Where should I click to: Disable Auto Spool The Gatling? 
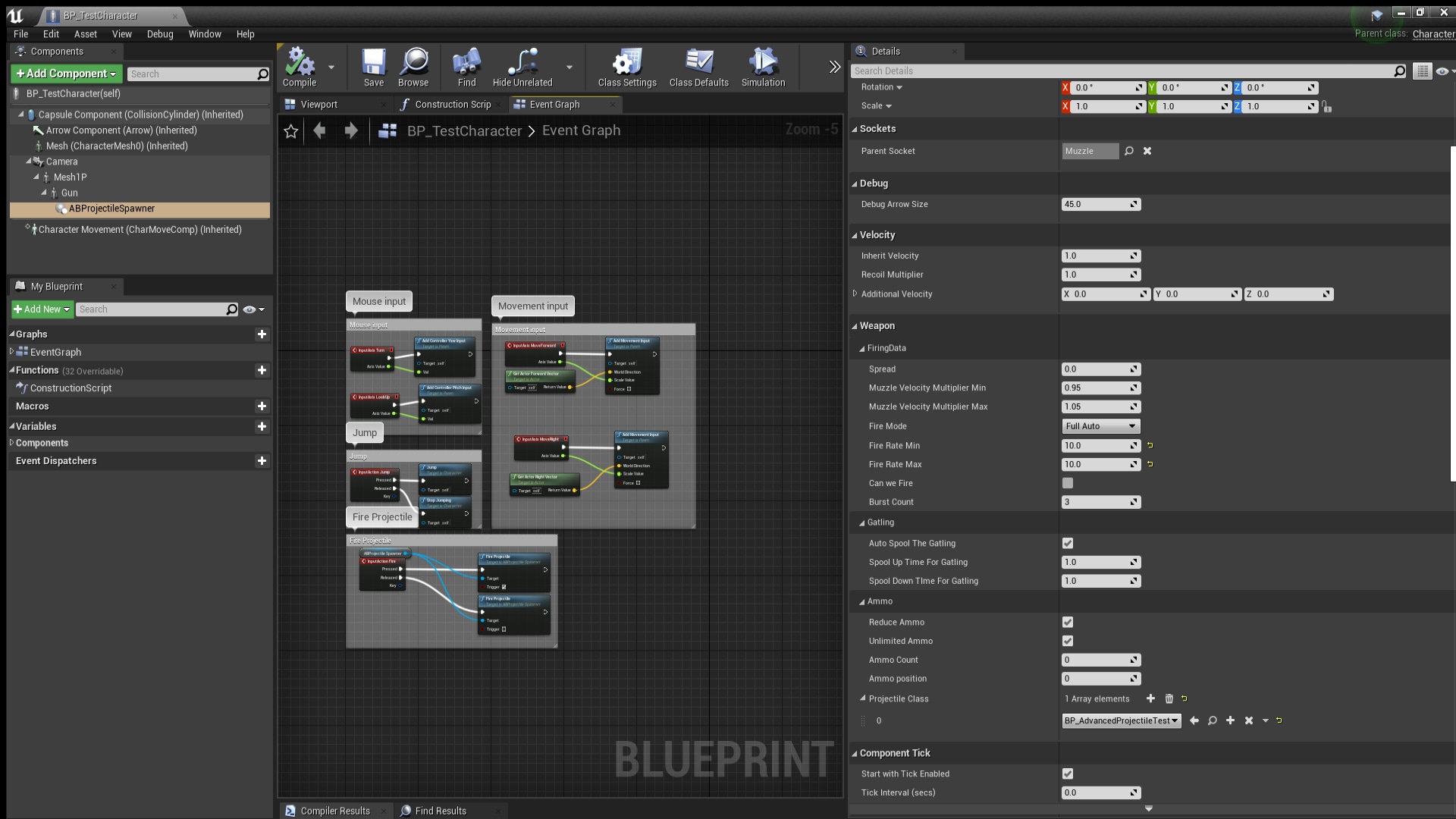(x=1068, y=543)
